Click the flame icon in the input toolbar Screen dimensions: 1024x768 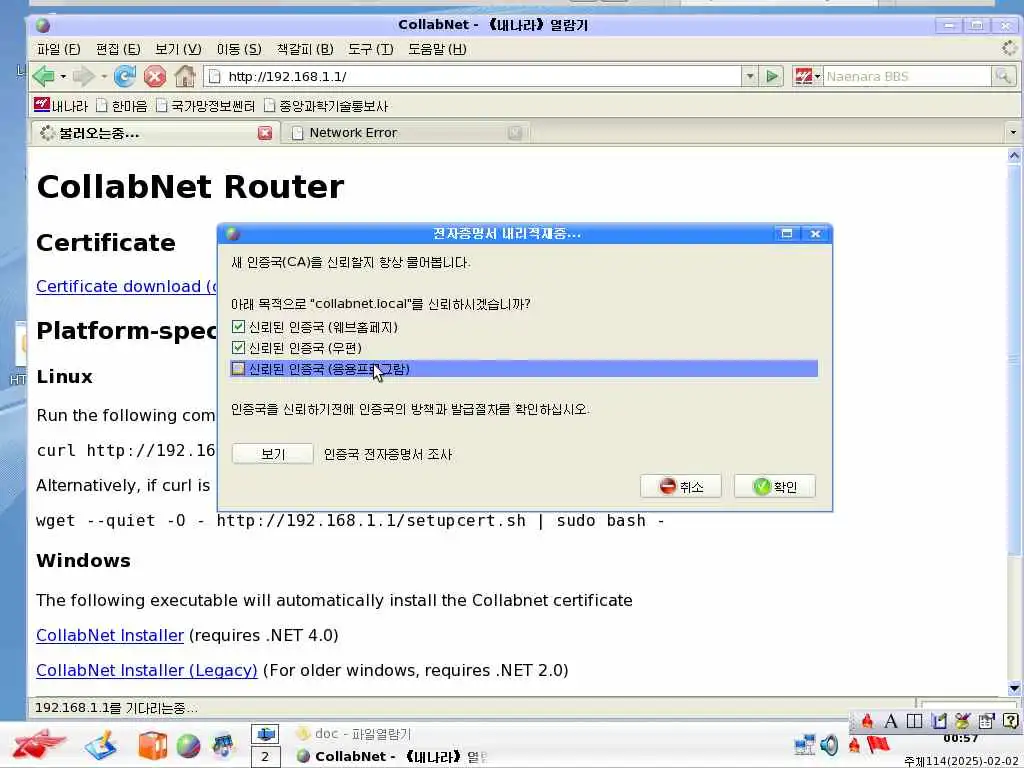click(x=867, y=721)
